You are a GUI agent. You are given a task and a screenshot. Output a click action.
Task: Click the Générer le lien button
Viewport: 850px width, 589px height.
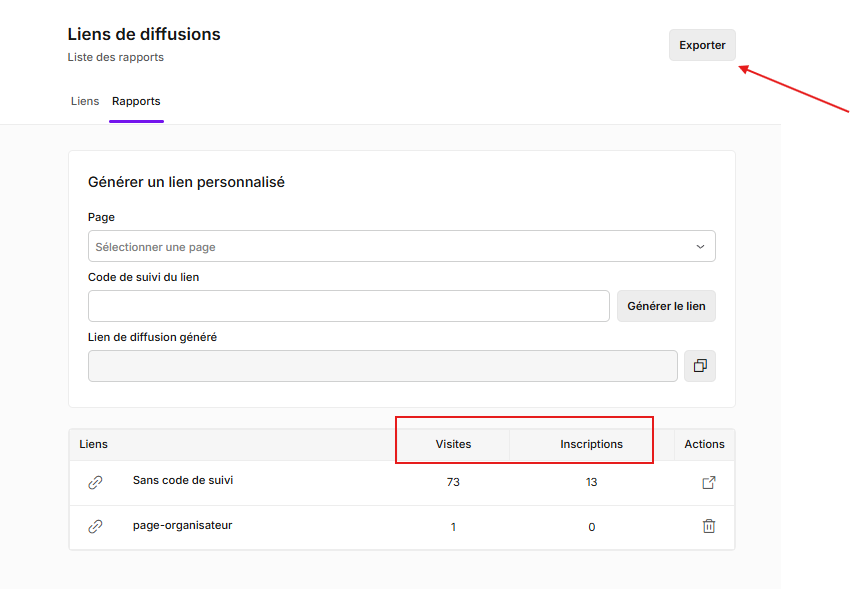(666, 306)
